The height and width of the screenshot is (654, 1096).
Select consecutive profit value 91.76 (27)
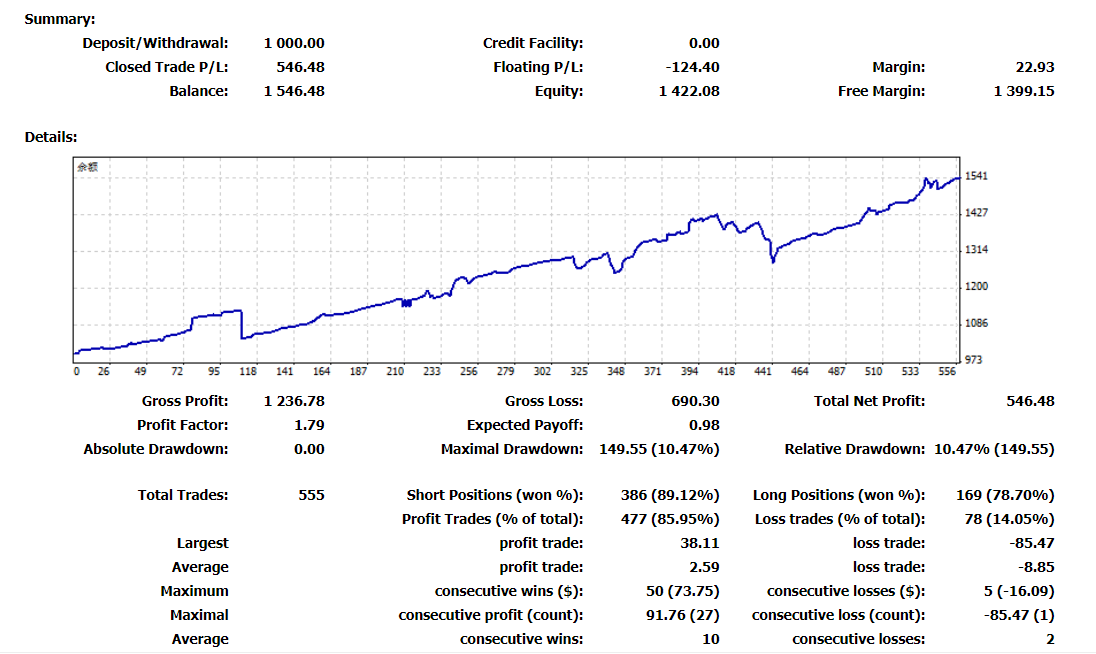[683, 616]
